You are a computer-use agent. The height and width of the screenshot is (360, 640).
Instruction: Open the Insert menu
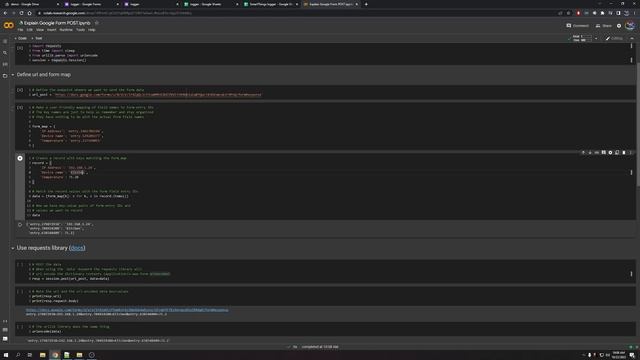[51, 30]
